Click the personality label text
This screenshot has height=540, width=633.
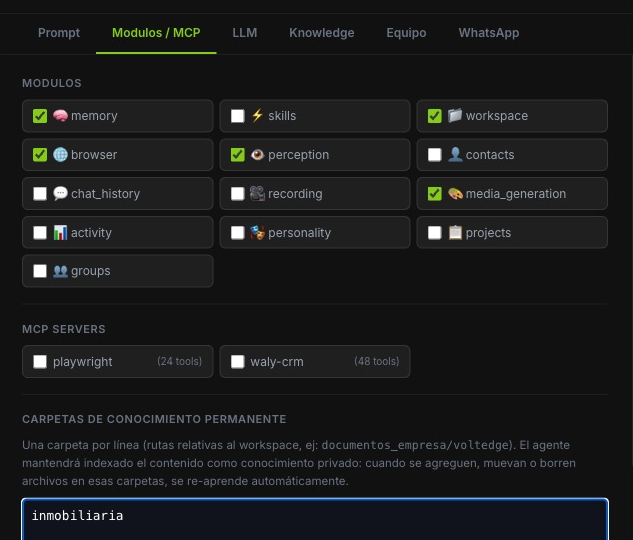point(300,233)
